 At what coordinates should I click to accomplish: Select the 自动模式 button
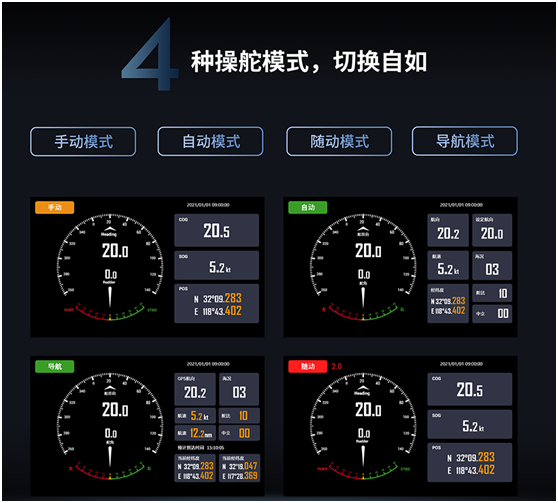click(x=210, y=141)
